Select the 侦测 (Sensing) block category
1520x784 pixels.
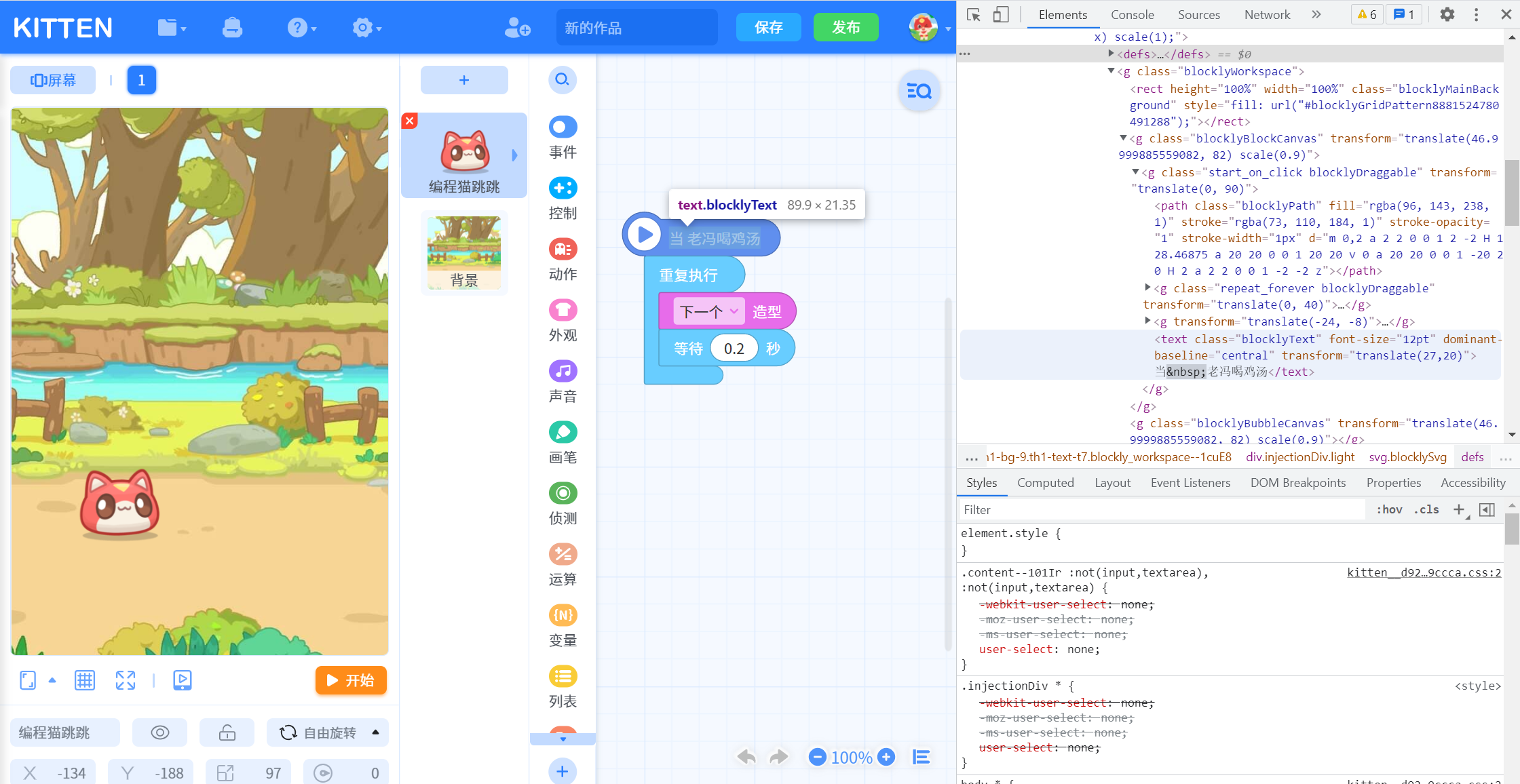point(563,504)
